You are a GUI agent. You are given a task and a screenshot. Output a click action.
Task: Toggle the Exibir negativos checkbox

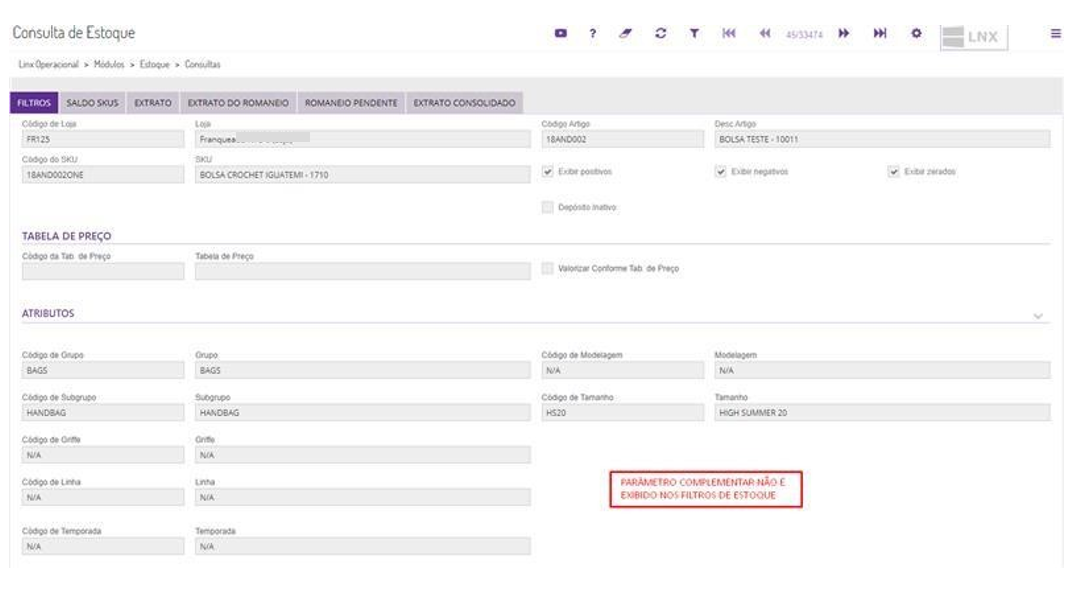[x=720, y=172]
